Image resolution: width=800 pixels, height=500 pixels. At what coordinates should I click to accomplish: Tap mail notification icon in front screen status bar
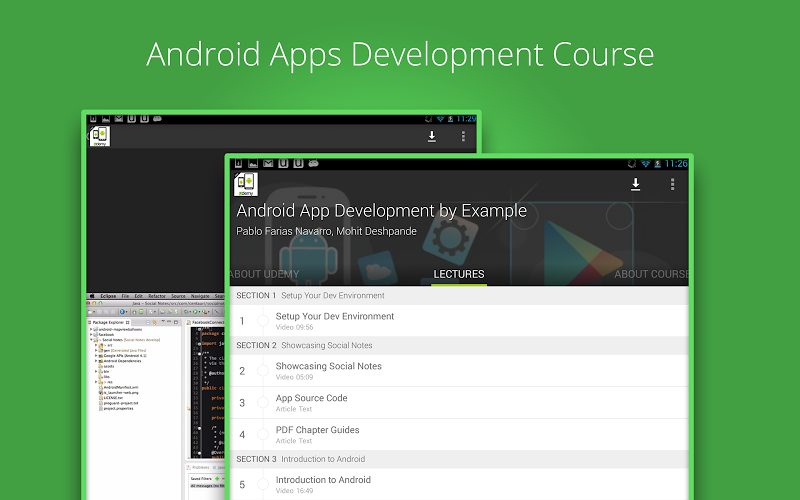pos(268,163)
